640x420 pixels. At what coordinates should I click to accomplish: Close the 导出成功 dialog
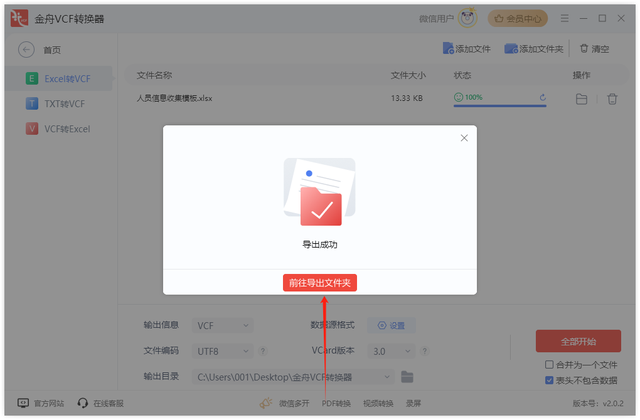coord(464,138)
